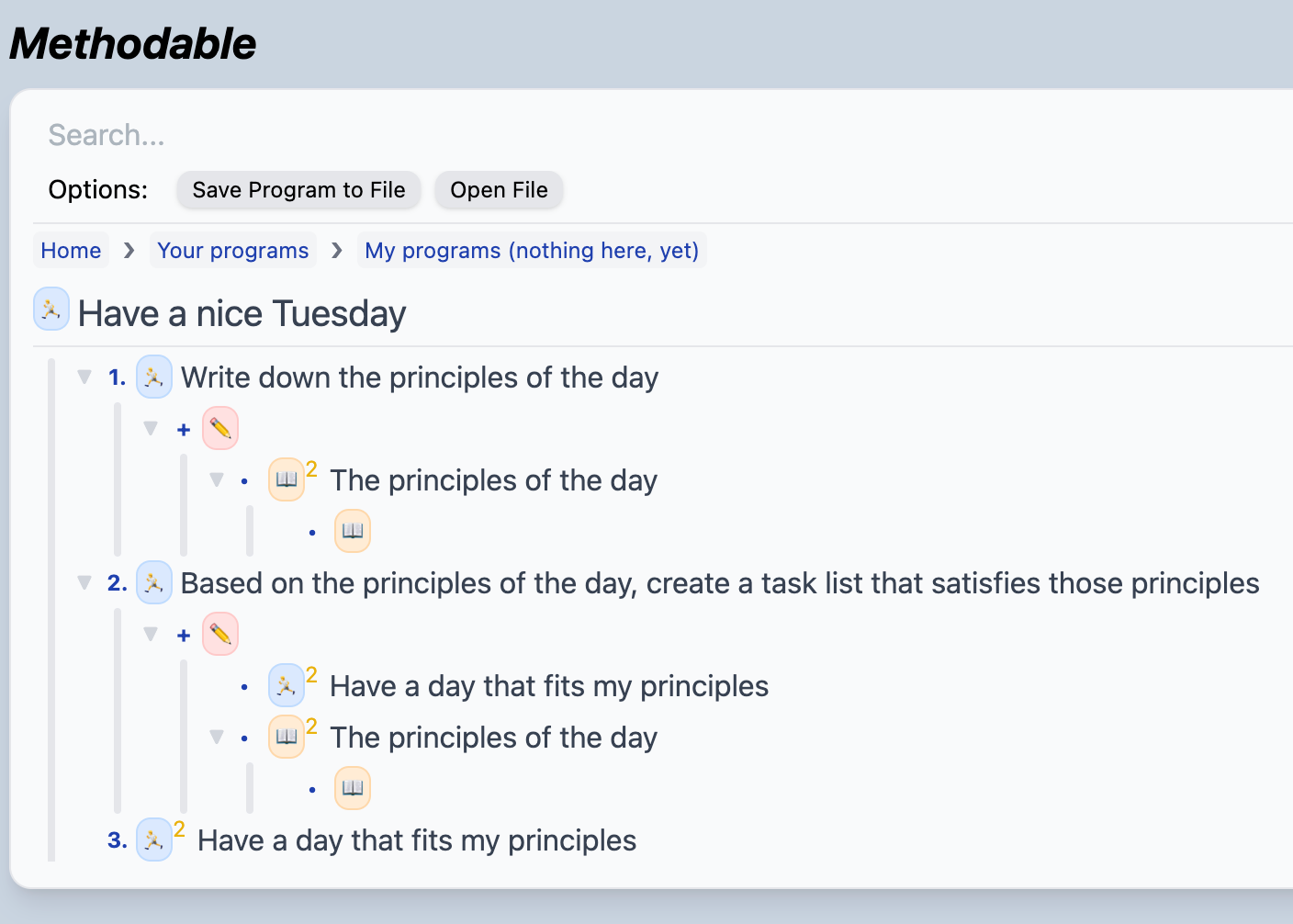Open the Your programs breadcrumb

coord(232,251)
